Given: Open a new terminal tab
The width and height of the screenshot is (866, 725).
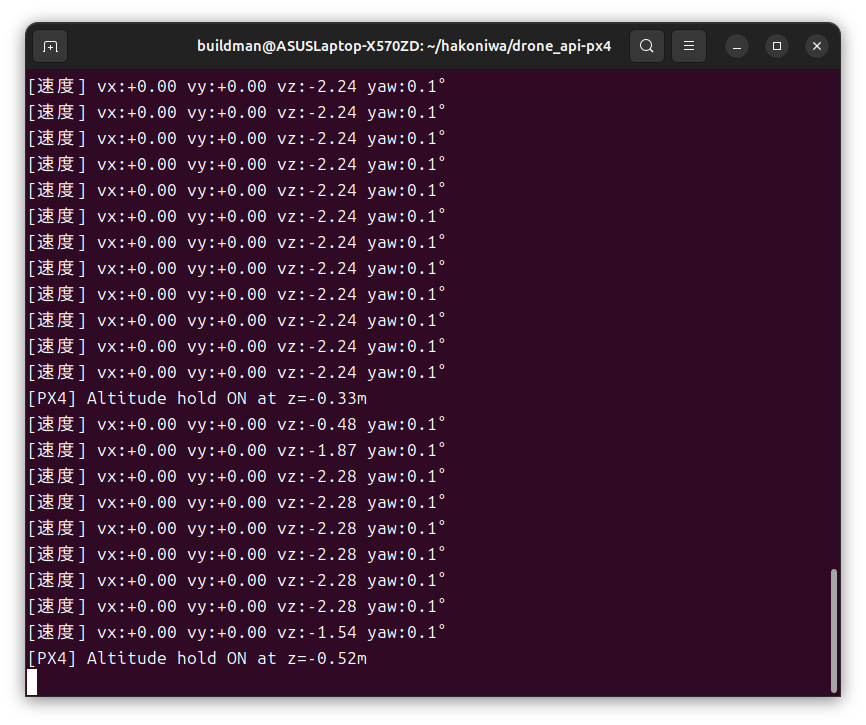Looking at the screenshot, I should 51,46.
